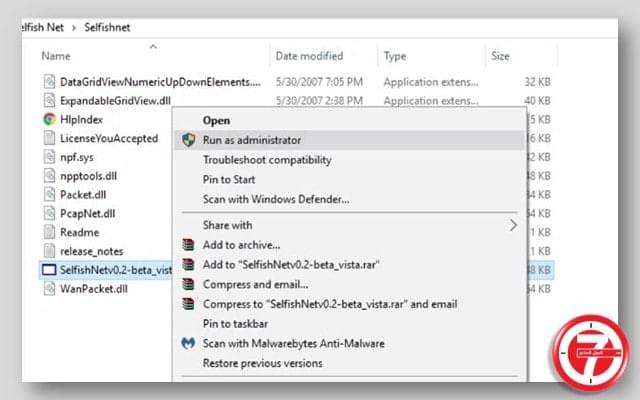
Task: Click the WanPacket.dll file icon
Action: point(50,290)
